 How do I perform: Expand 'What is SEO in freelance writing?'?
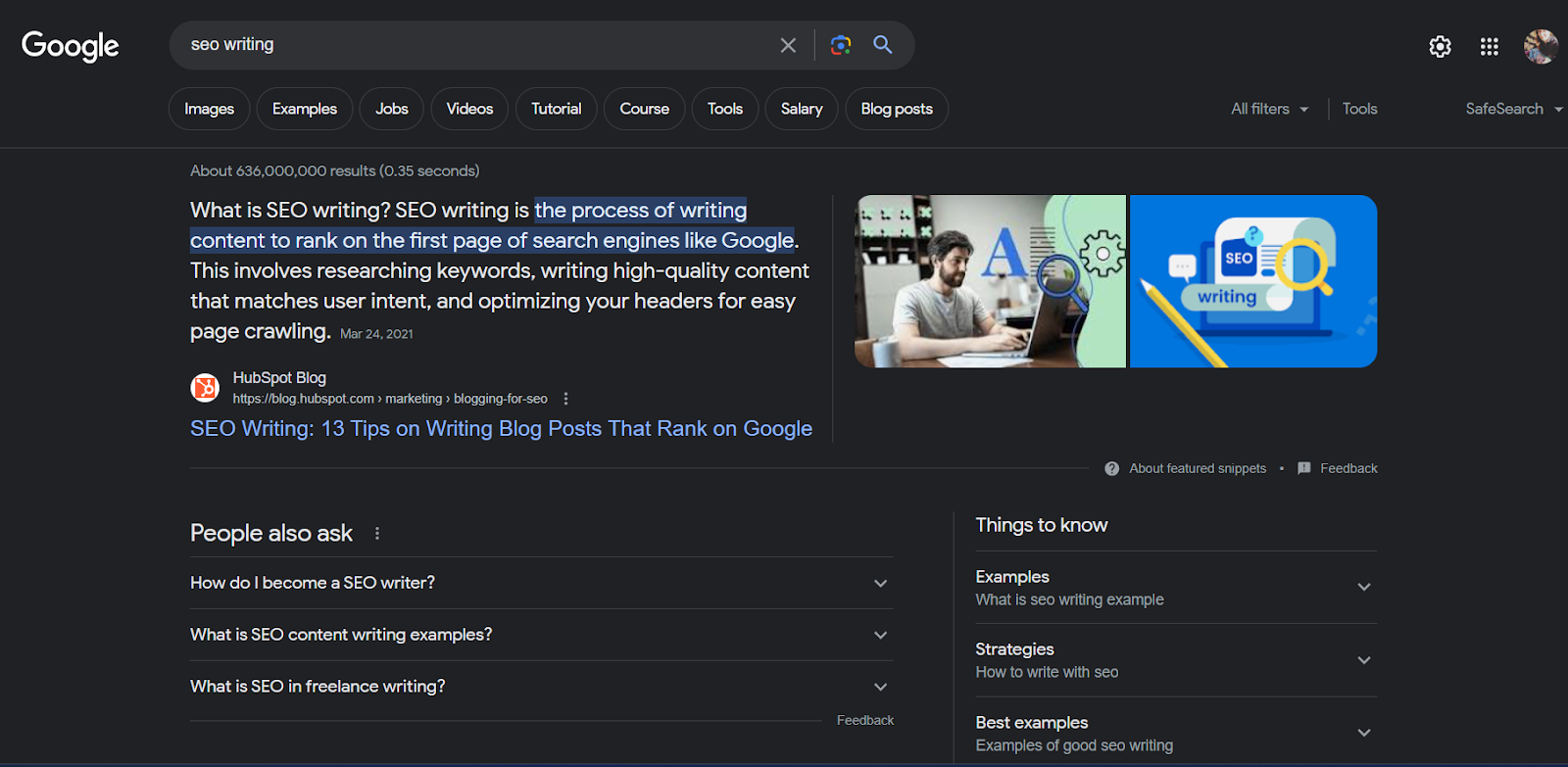coord(541,687)
